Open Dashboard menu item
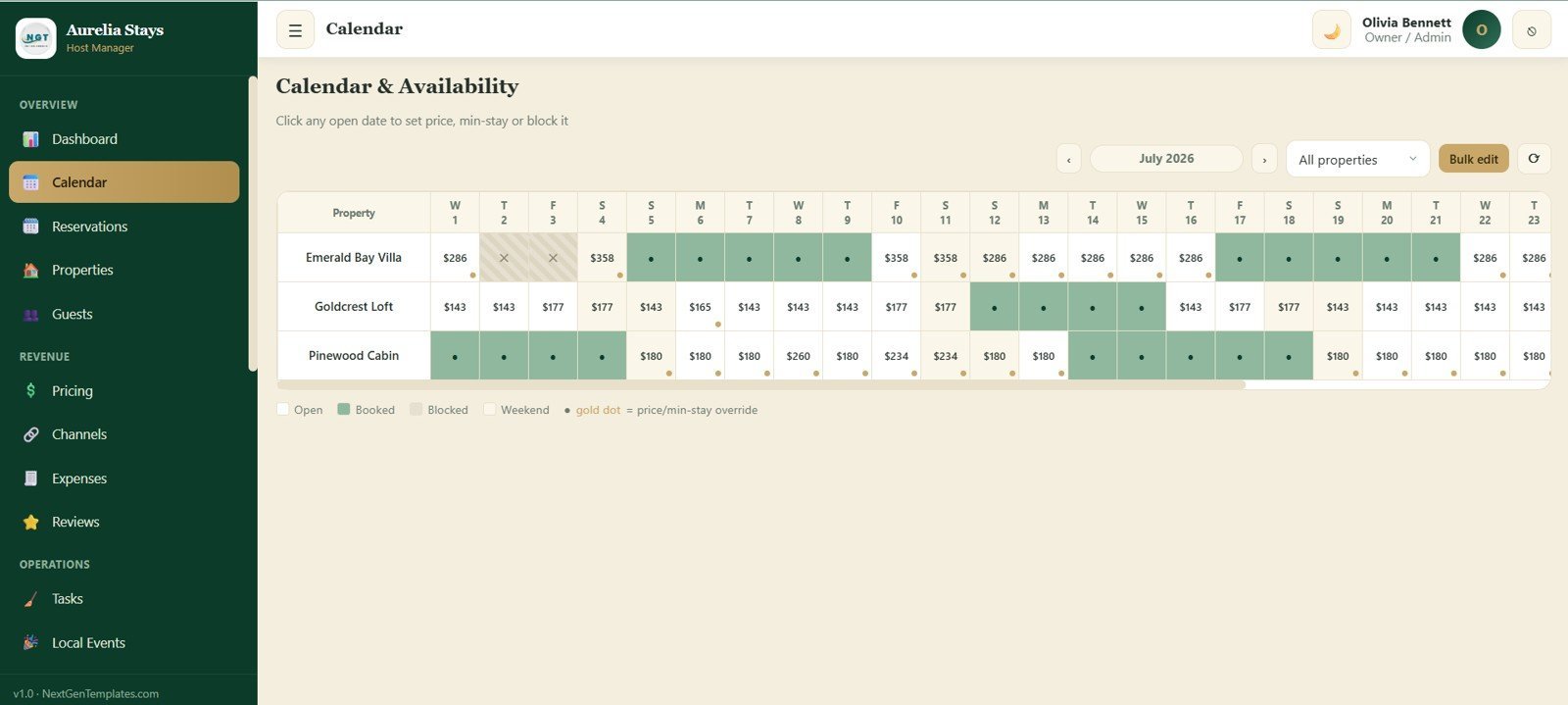 123,139
